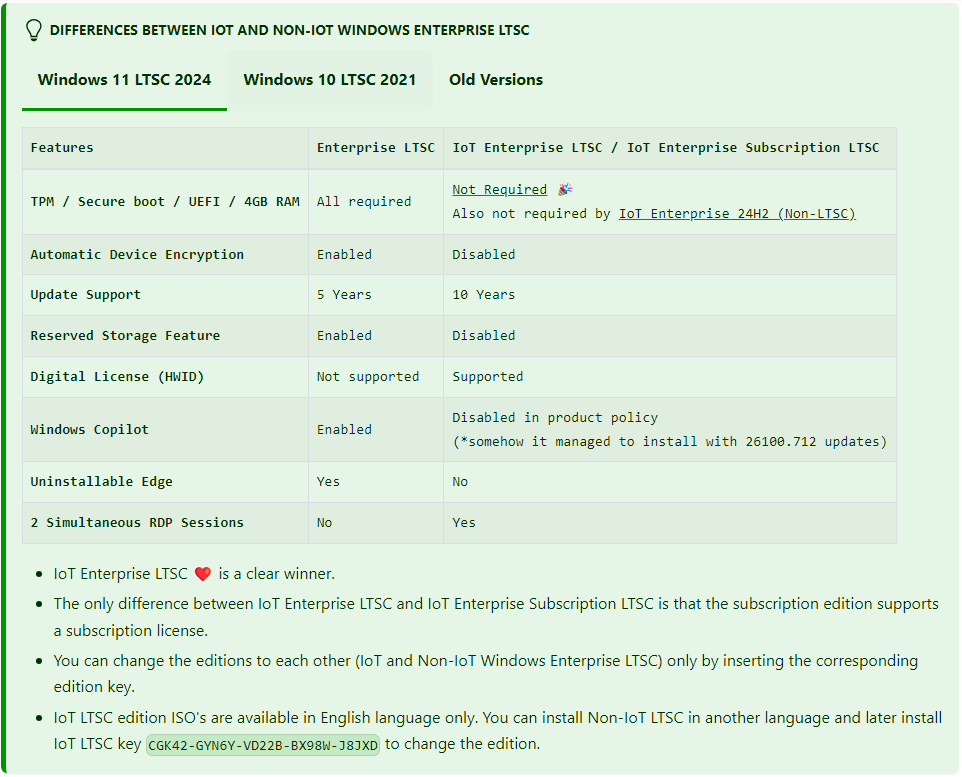Click the Features column header
Screen dimensions: 962x777
coord(62,148)
